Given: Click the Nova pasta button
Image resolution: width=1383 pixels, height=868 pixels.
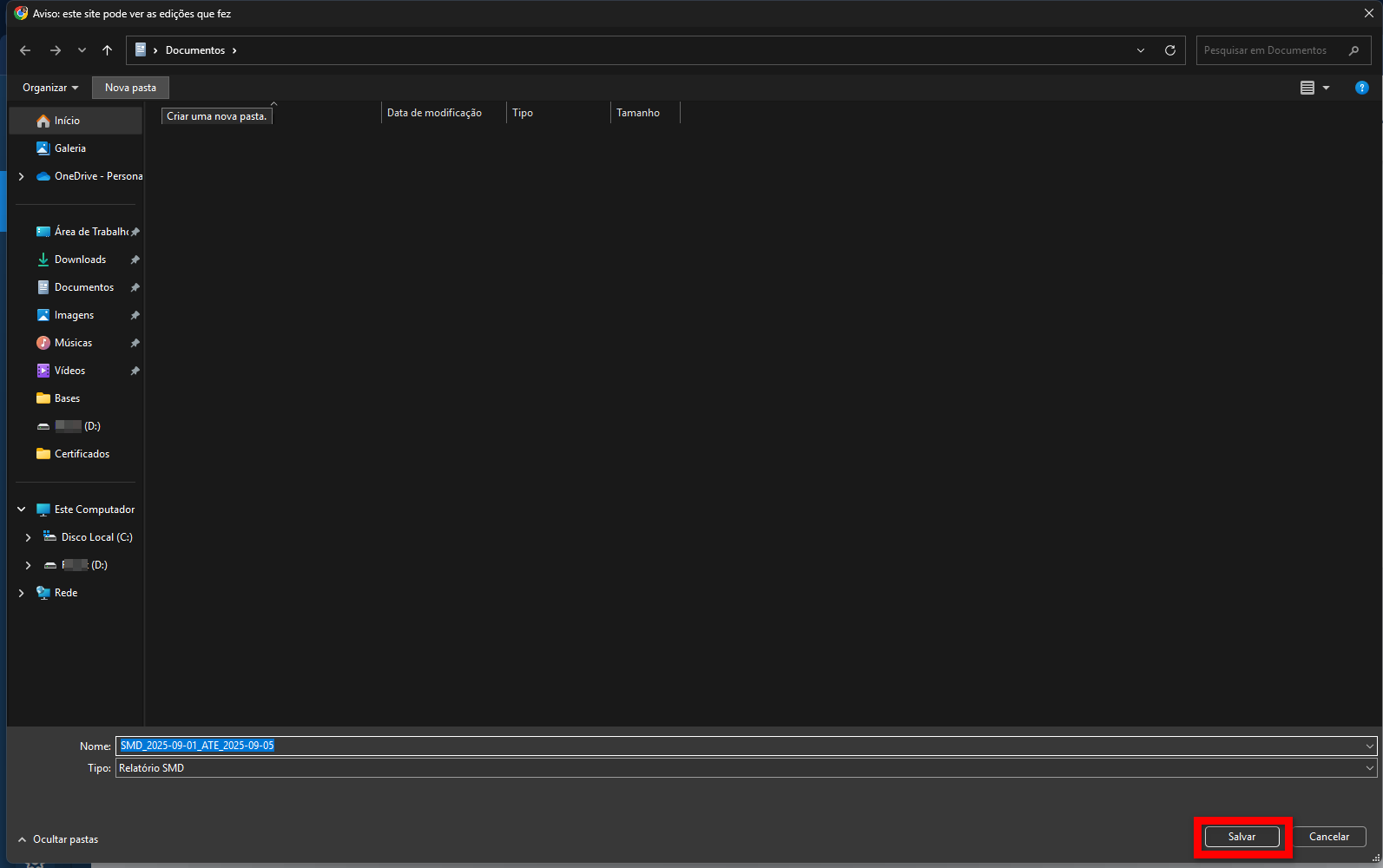Looking at the screenshot, I should coord(130,88).
